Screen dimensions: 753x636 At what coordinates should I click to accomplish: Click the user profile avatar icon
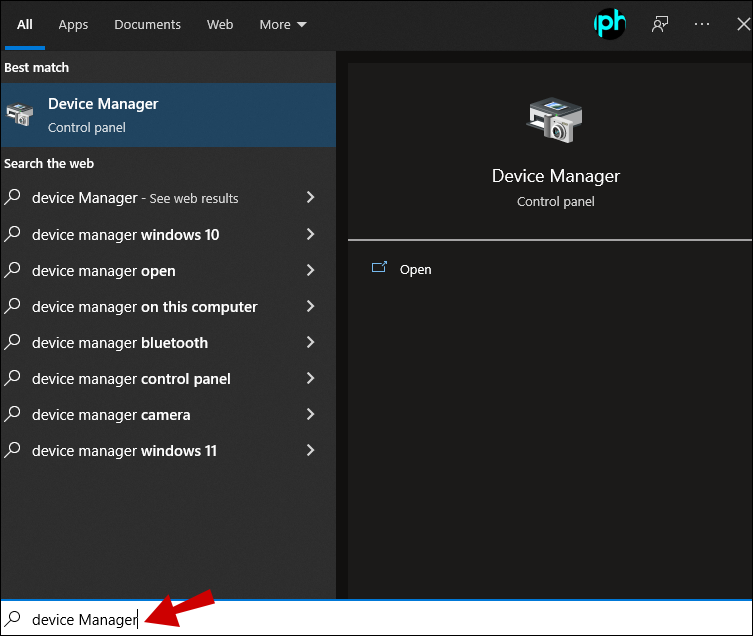pyautogui.click(x=609, y=24)
